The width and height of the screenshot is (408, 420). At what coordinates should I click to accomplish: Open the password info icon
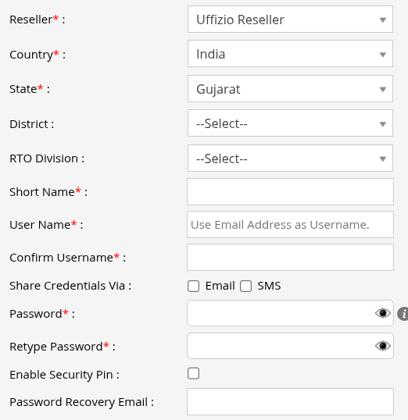click(x=403, y=314)
